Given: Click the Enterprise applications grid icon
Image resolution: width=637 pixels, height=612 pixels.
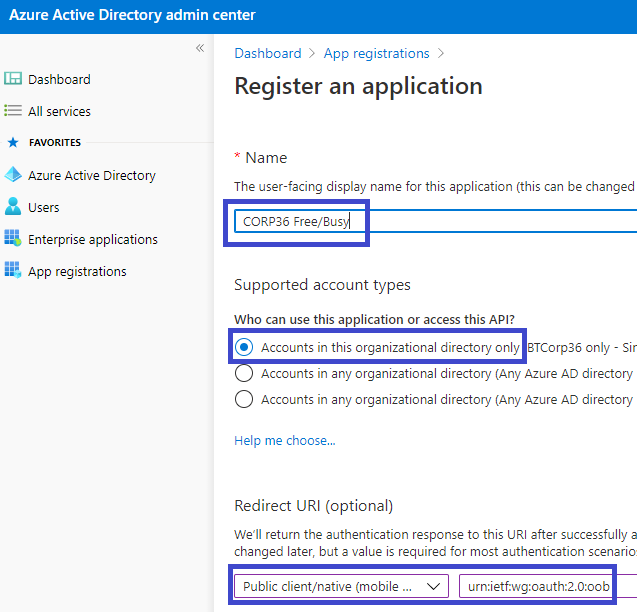Looking at the screenshot, I should point(13,239).
